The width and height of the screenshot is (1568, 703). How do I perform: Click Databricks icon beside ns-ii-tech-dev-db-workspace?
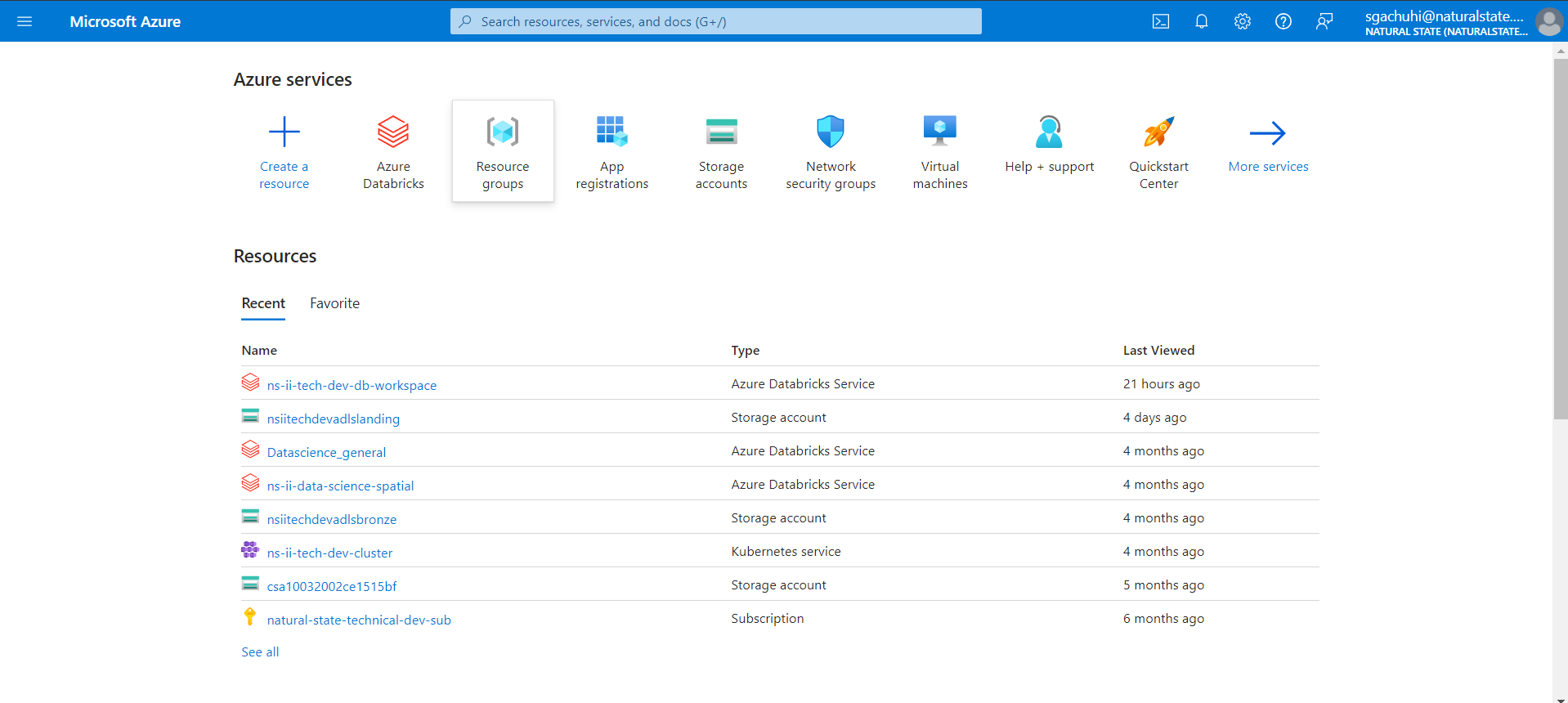[250, 383]
